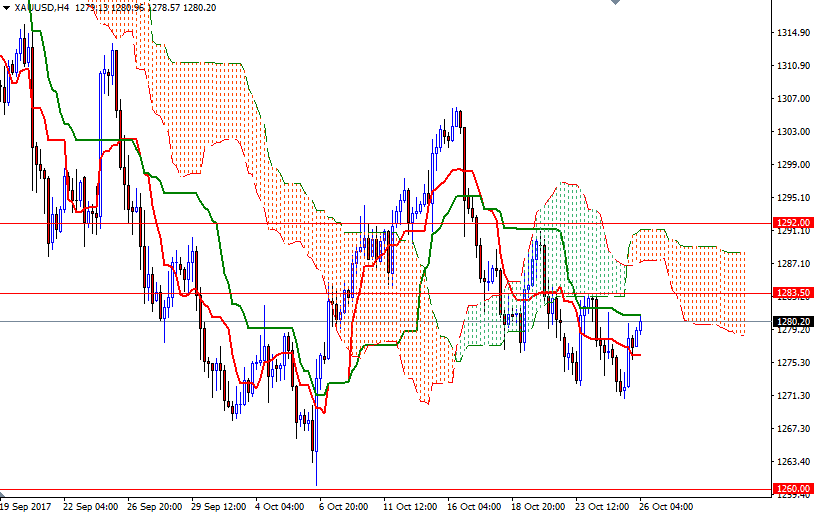Click the 1275.30 price axis value

point(793,362)
